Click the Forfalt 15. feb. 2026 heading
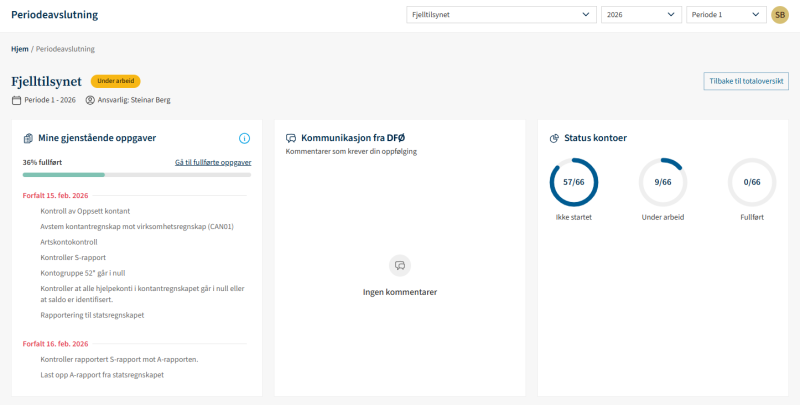Screen dimensions: 800x405 56,195
